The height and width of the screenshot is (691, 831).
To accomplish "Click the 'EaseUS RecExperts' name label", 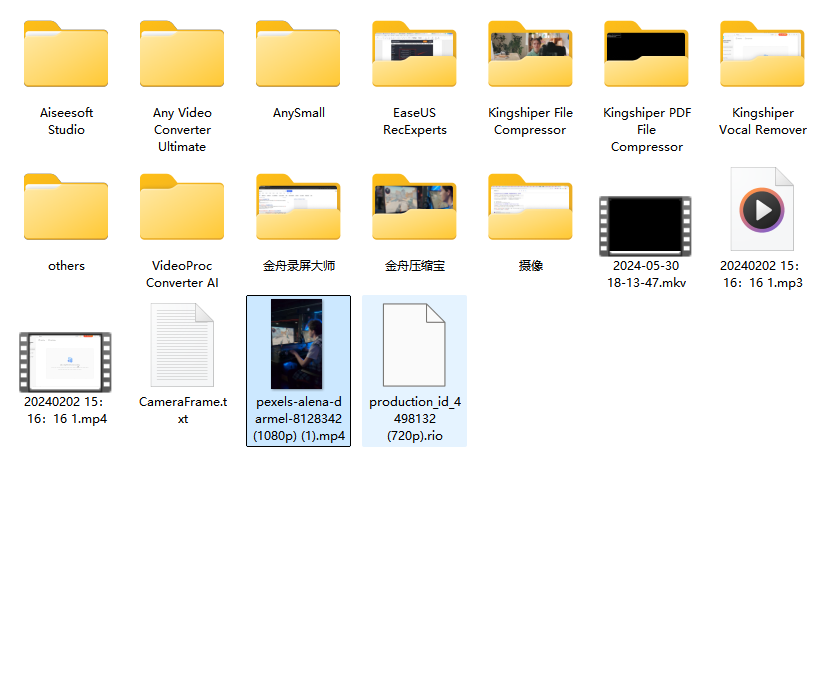I will coord(414,121).
